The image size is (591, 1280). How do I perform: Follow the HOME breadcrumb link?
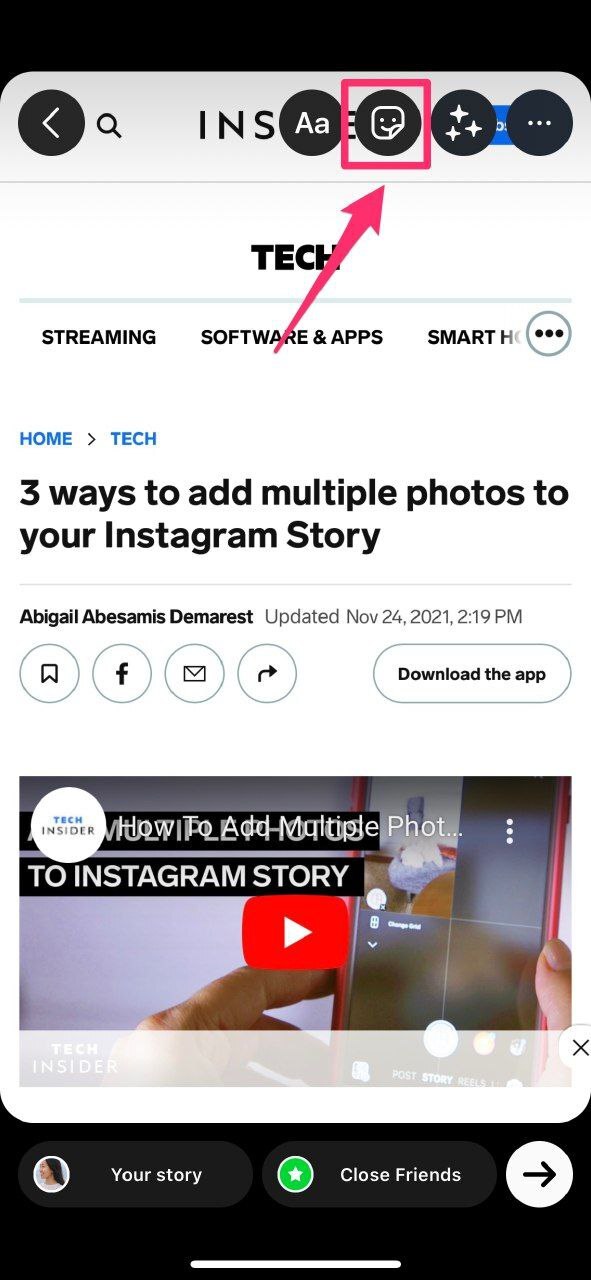46,439
